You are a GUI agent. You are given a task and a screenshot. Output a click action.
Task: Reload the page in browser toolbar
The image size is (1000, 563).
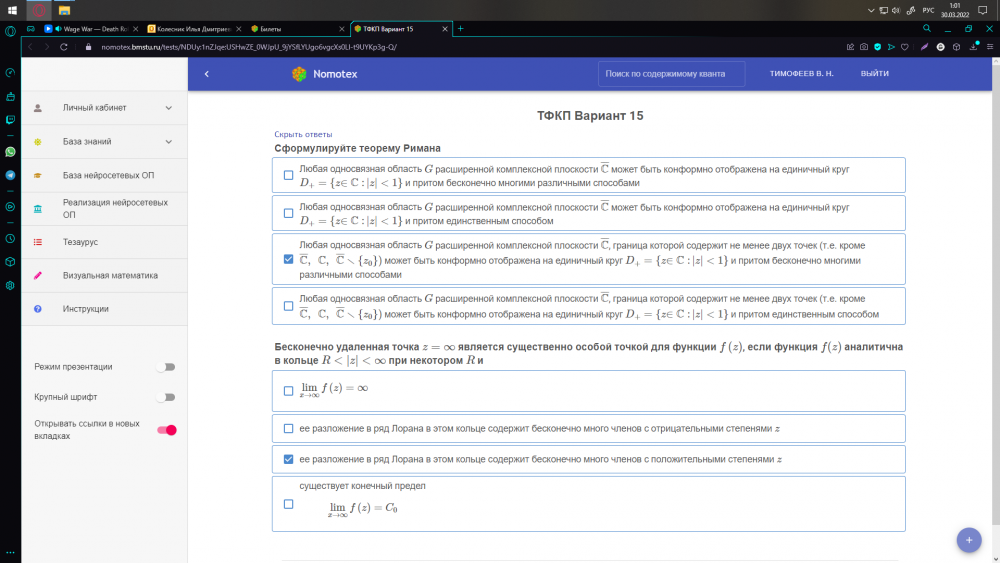(64, 47)
